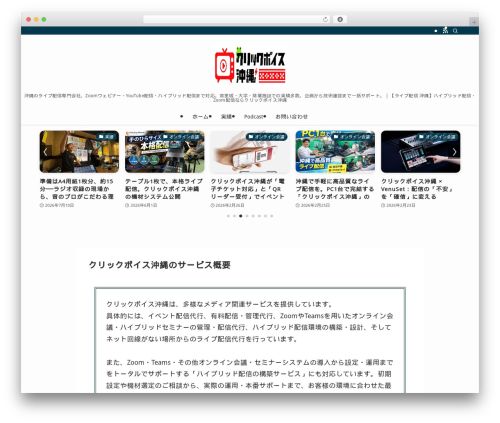Open a new browser tab with plus button
This screenshot has height=423, width=500.
click(x=474, y=22)
